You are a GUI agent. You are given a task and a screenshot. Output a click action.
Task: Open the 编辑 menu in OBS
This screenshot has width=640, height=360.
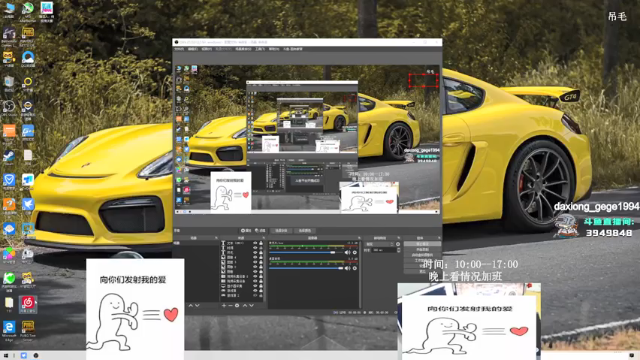(x=193, y=49)
